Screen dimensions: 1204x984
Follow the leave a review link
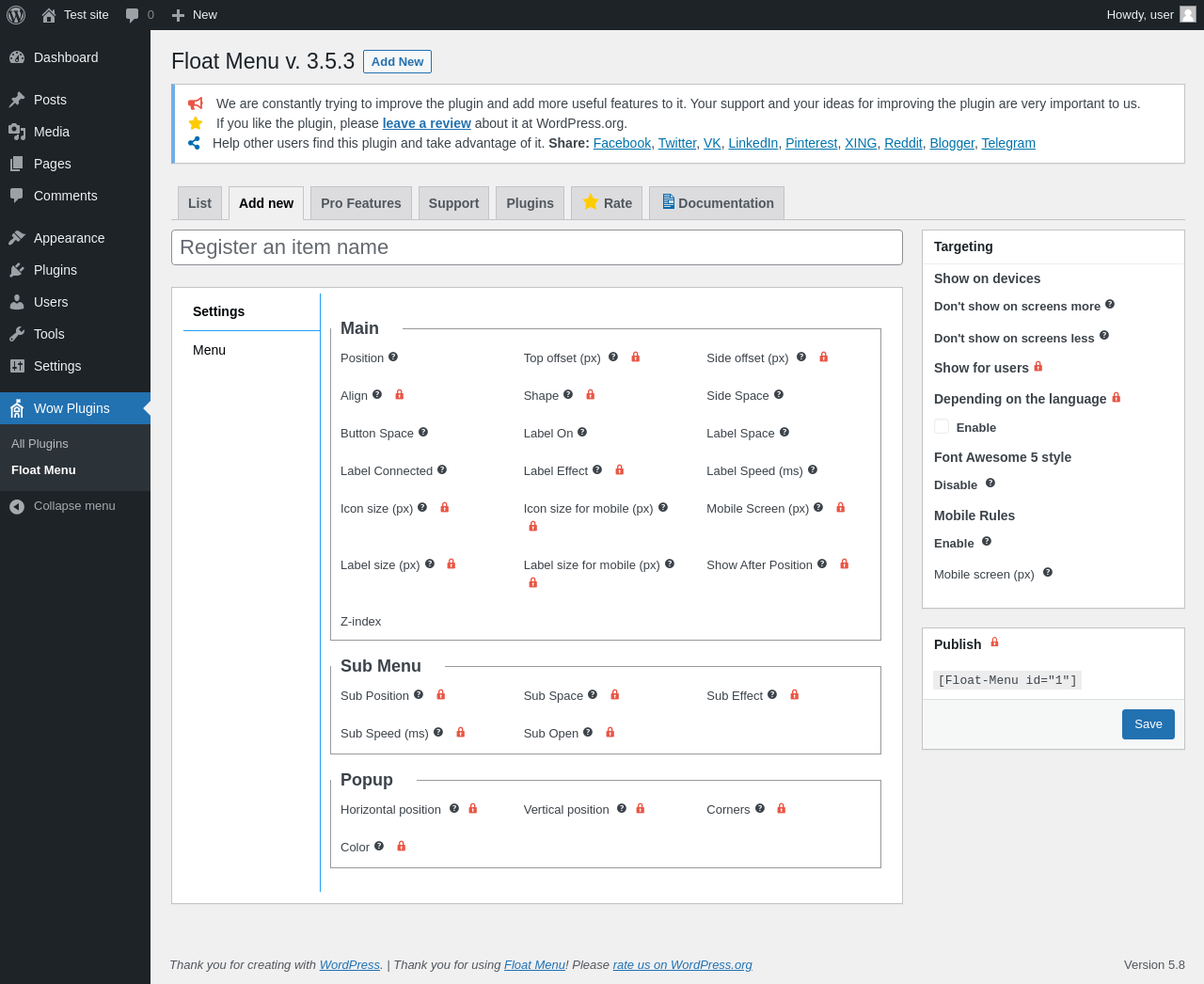[x=426, y=123]
